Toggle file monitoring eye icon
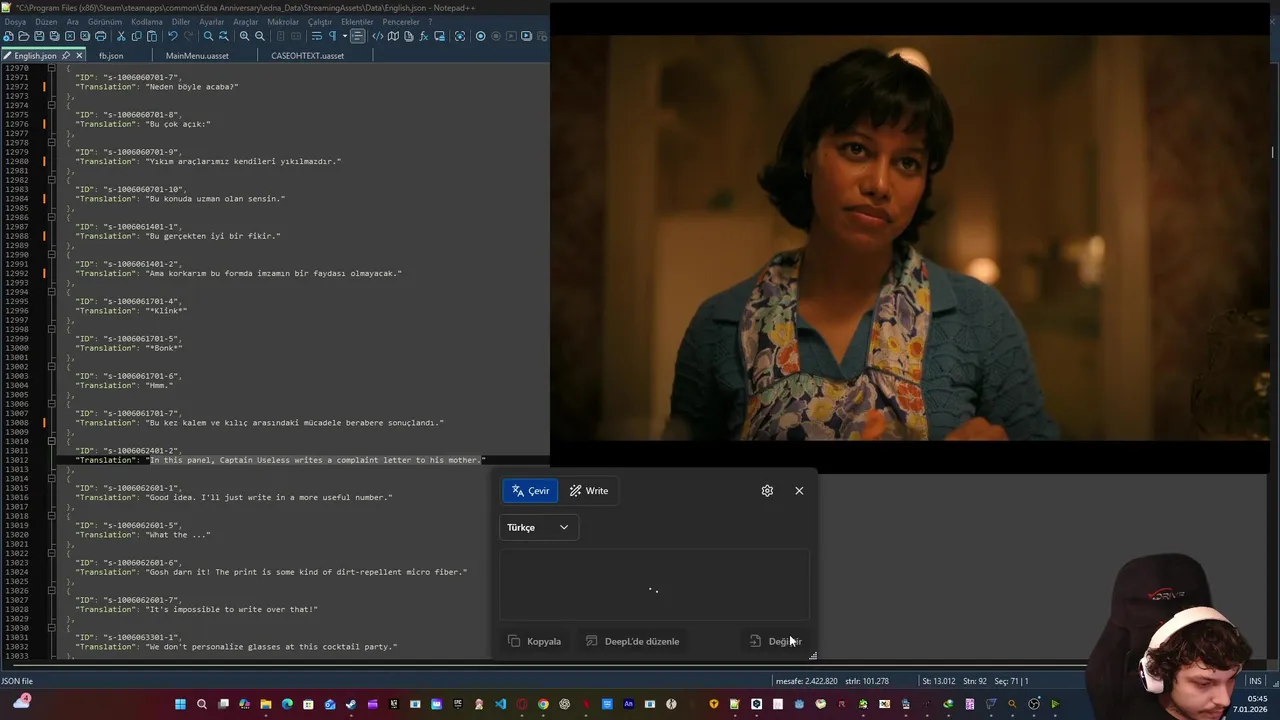1280x720 pixels. pos(460,36)
